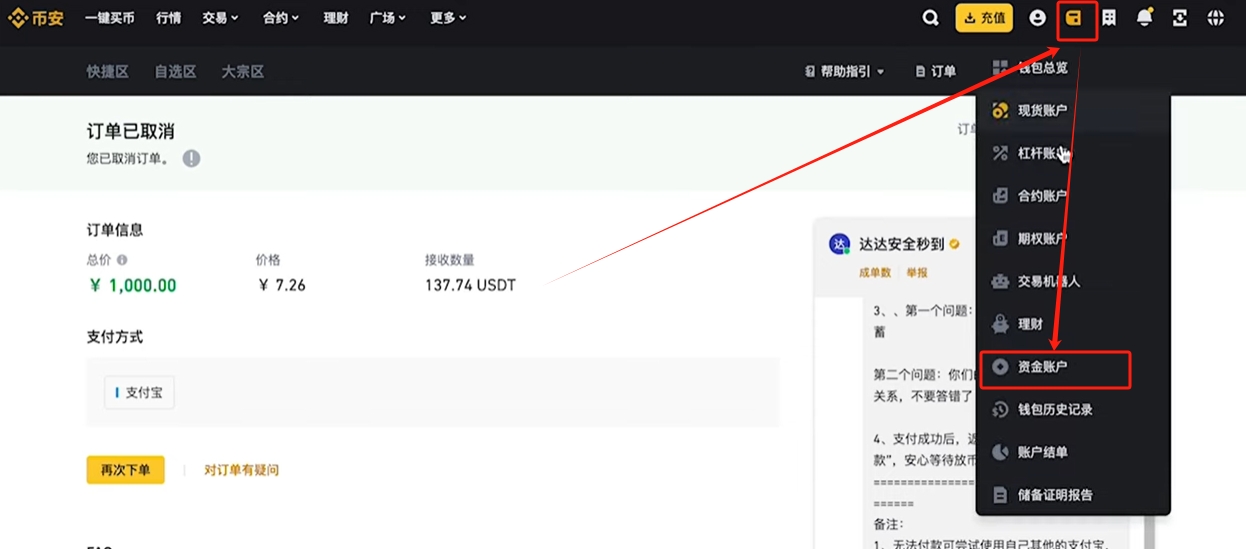Image resolution: width=1246 pixels, height=549 pixels.
Task: Click the 杠杆账户 percent icon
Action: 999,153
